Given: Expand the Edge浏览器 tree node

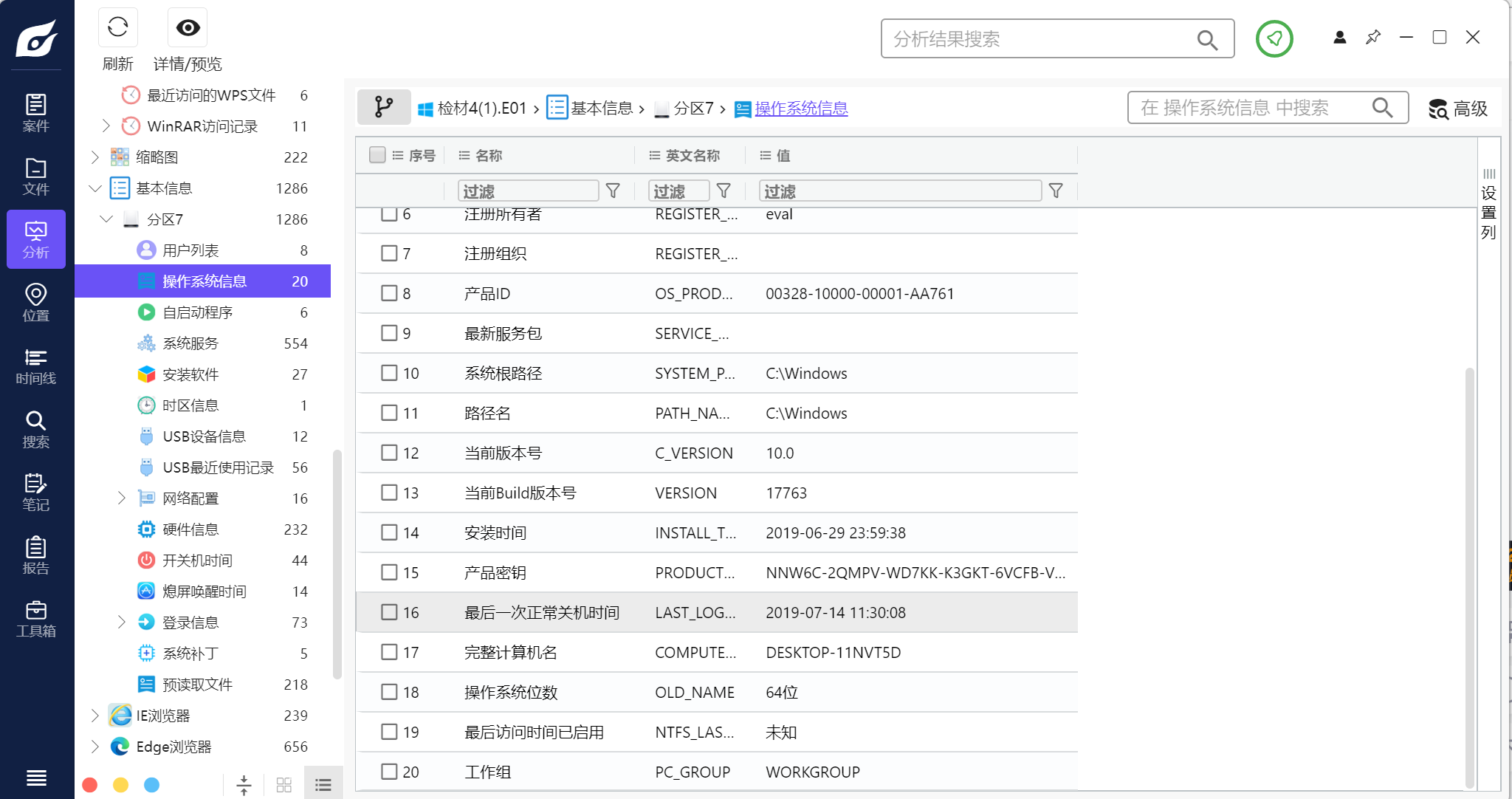Looking at the screenshot, I should [x=94, y=747].
